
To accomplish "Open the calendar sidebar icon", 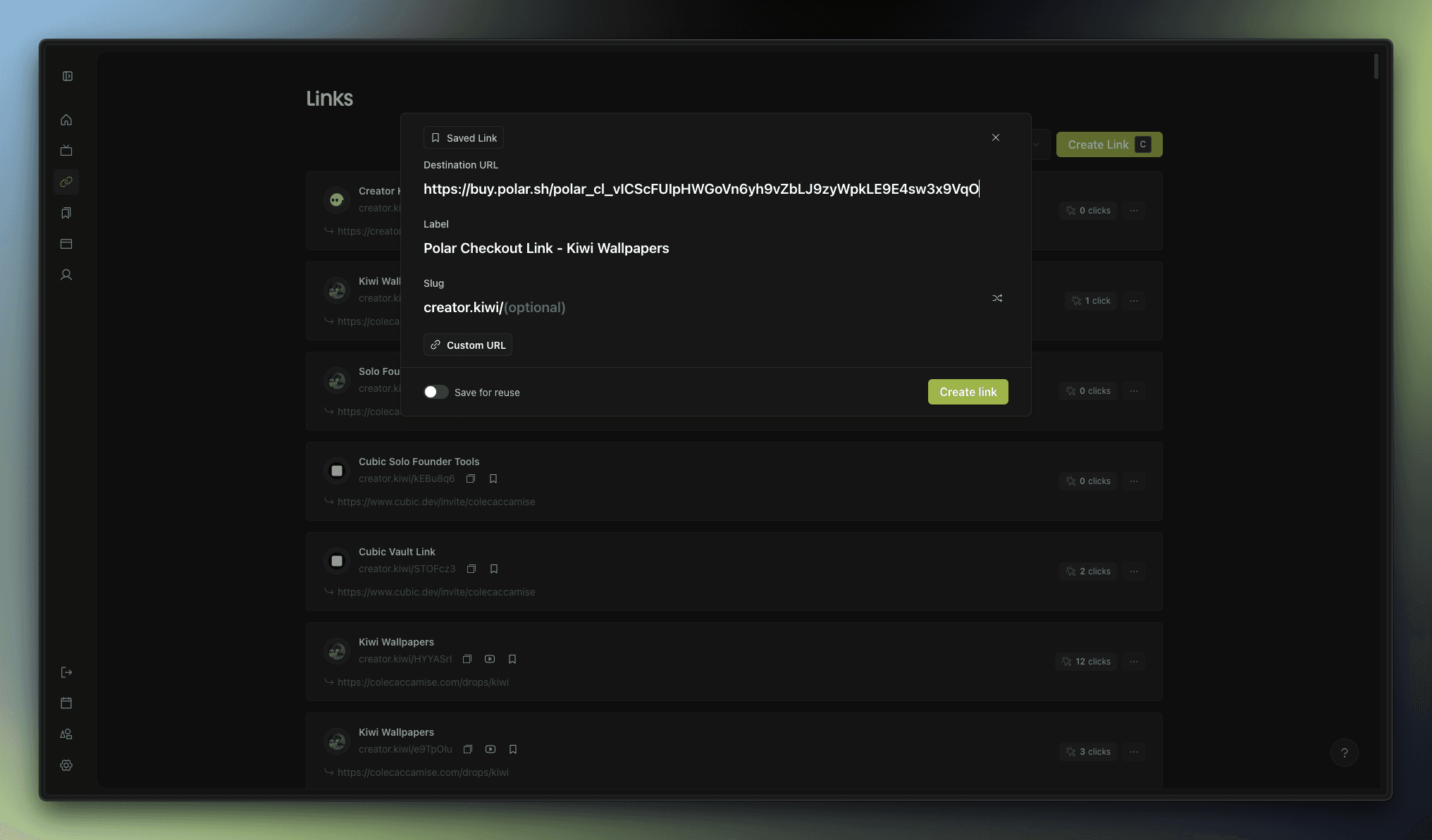I will coord(66,703).
